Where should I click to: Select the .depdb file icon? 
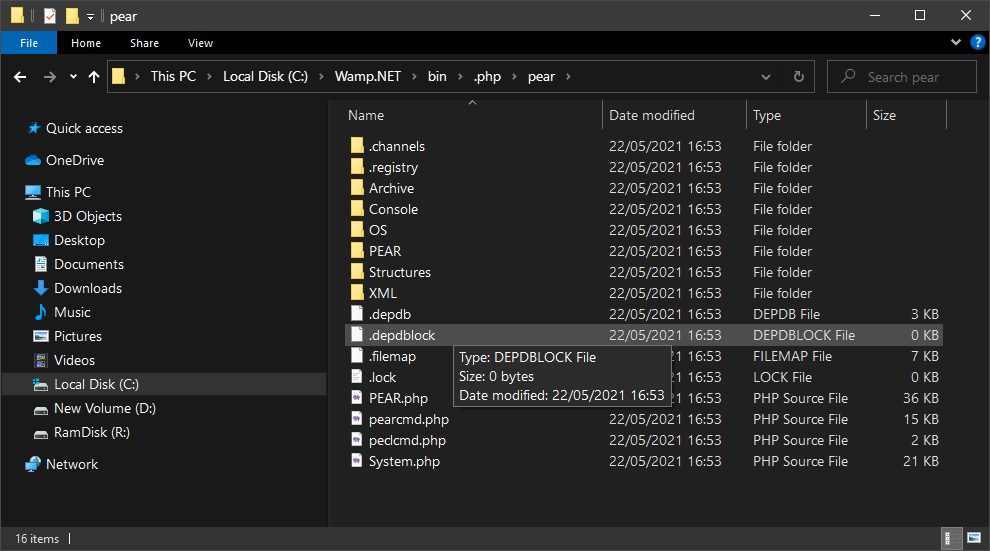357,314
